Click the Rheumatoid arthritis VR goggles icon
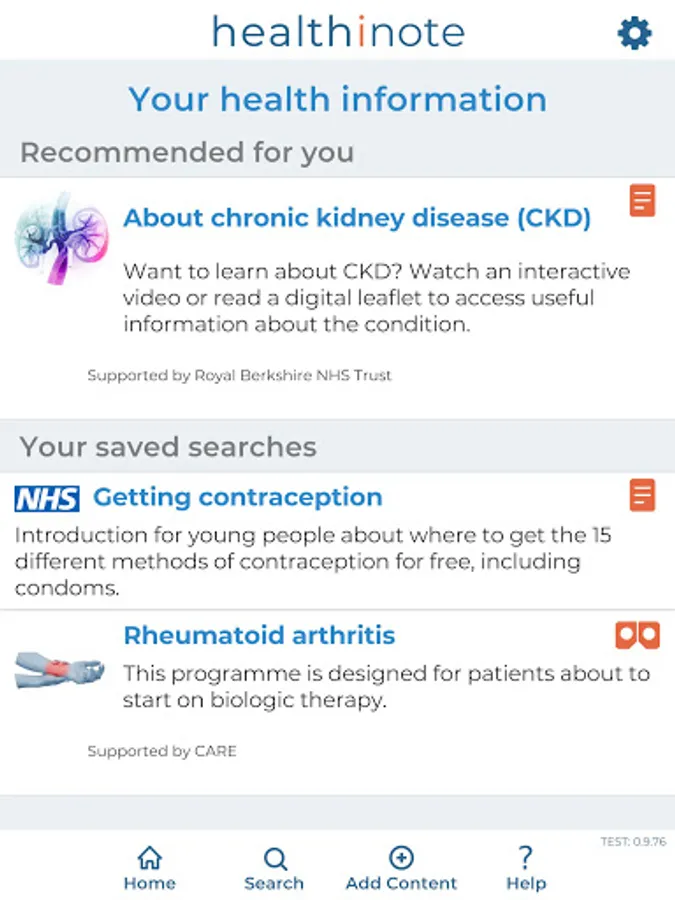 pos(637,634)
